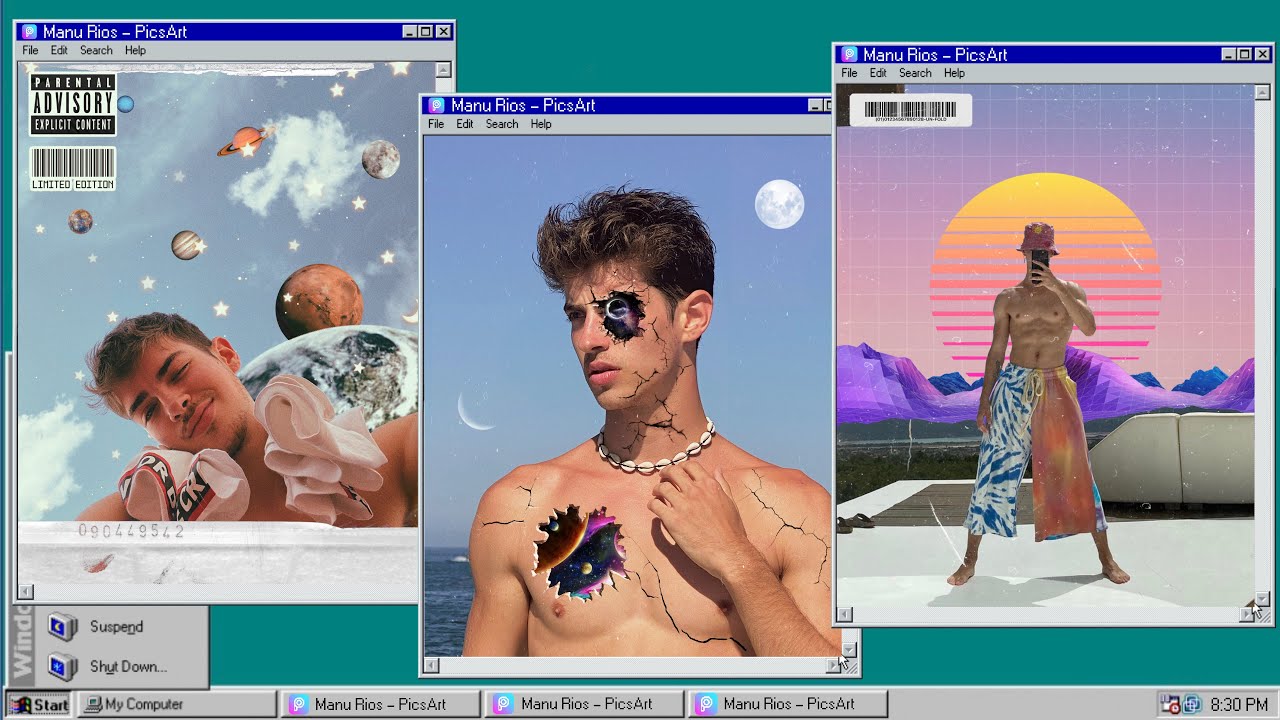The height and width of the screenshot is (720, 1280).
Task: Open the PicsArt title icon of the sunset window
Action: coord(850,55)
